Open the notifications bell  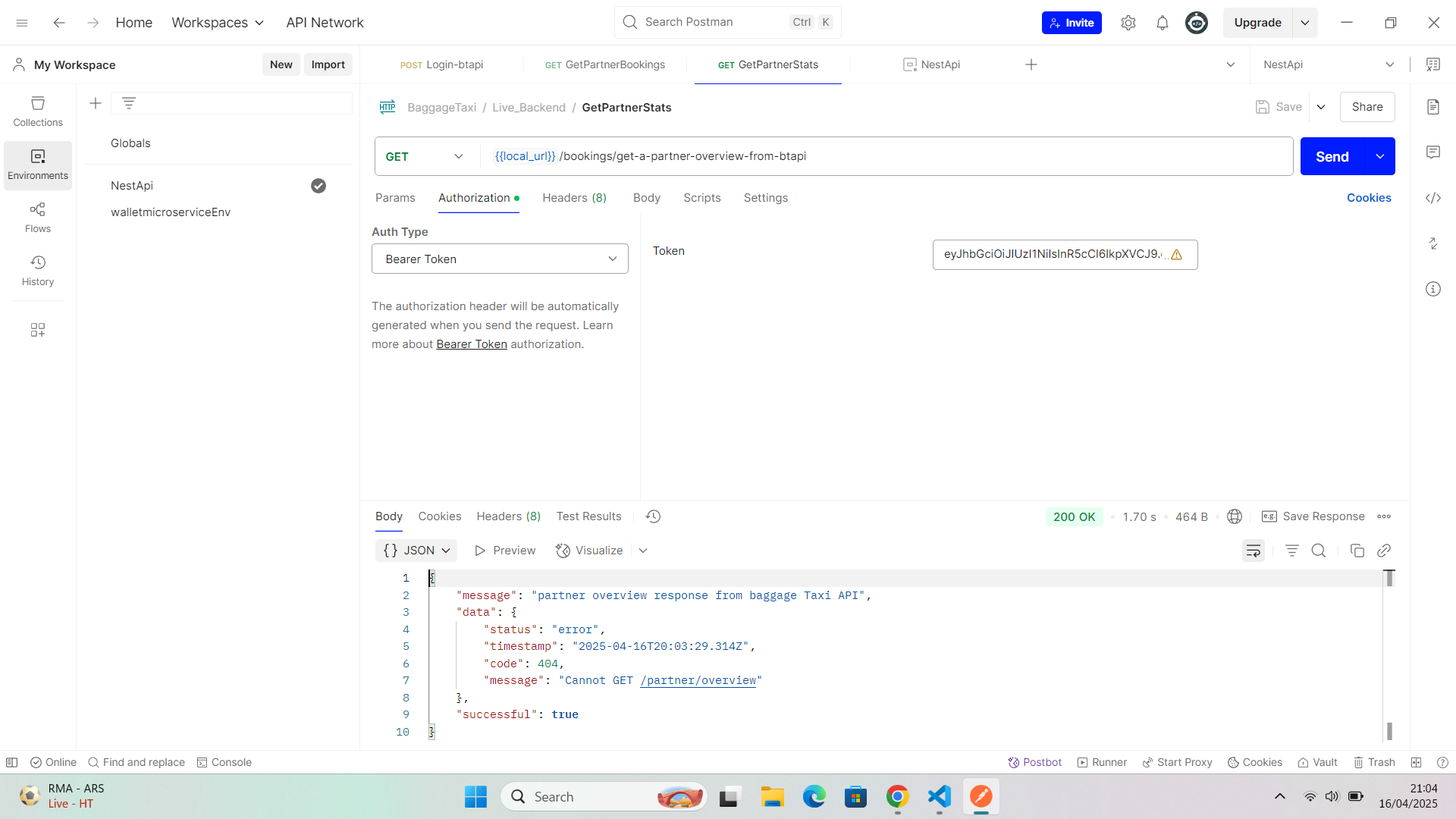click(x=1163, y=23)
